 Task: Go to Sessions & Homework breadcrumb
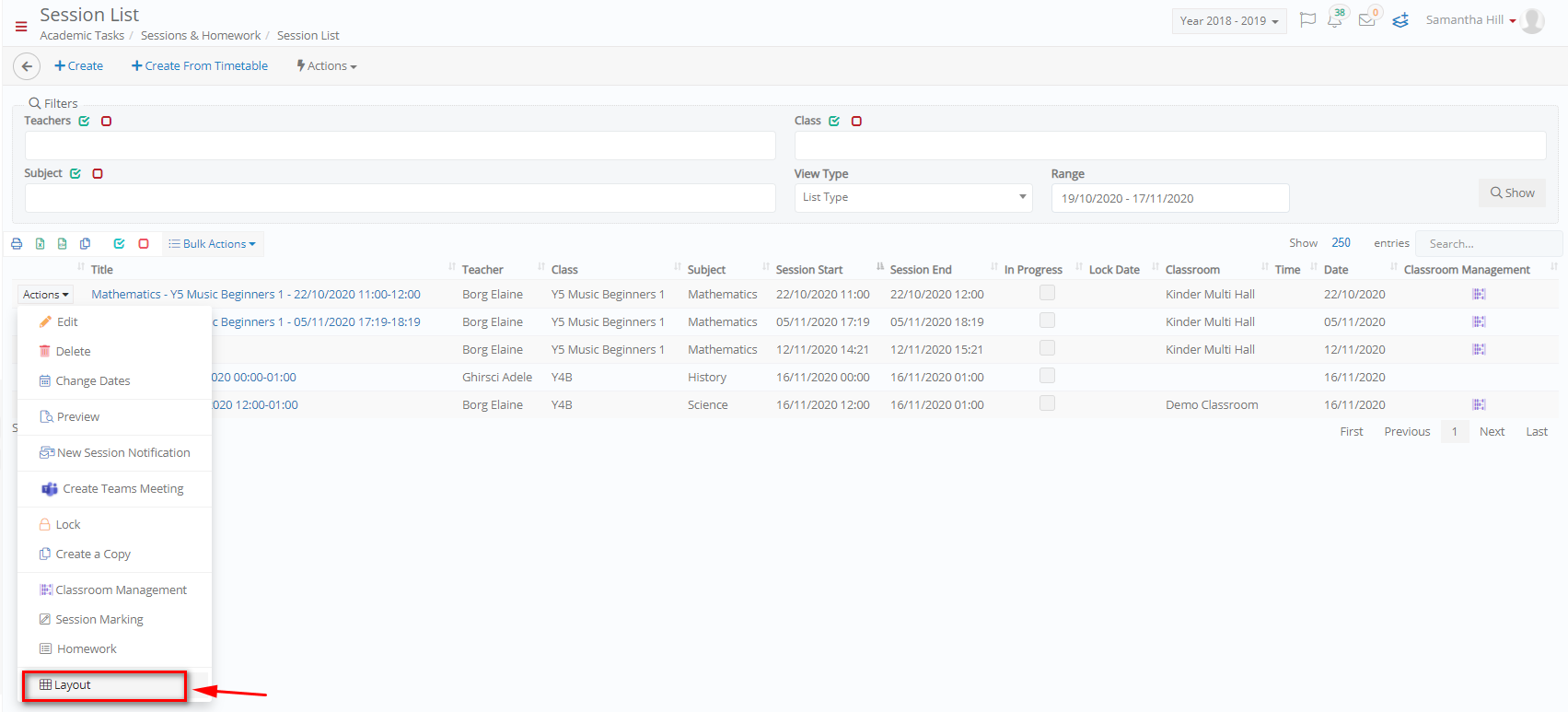201,36
